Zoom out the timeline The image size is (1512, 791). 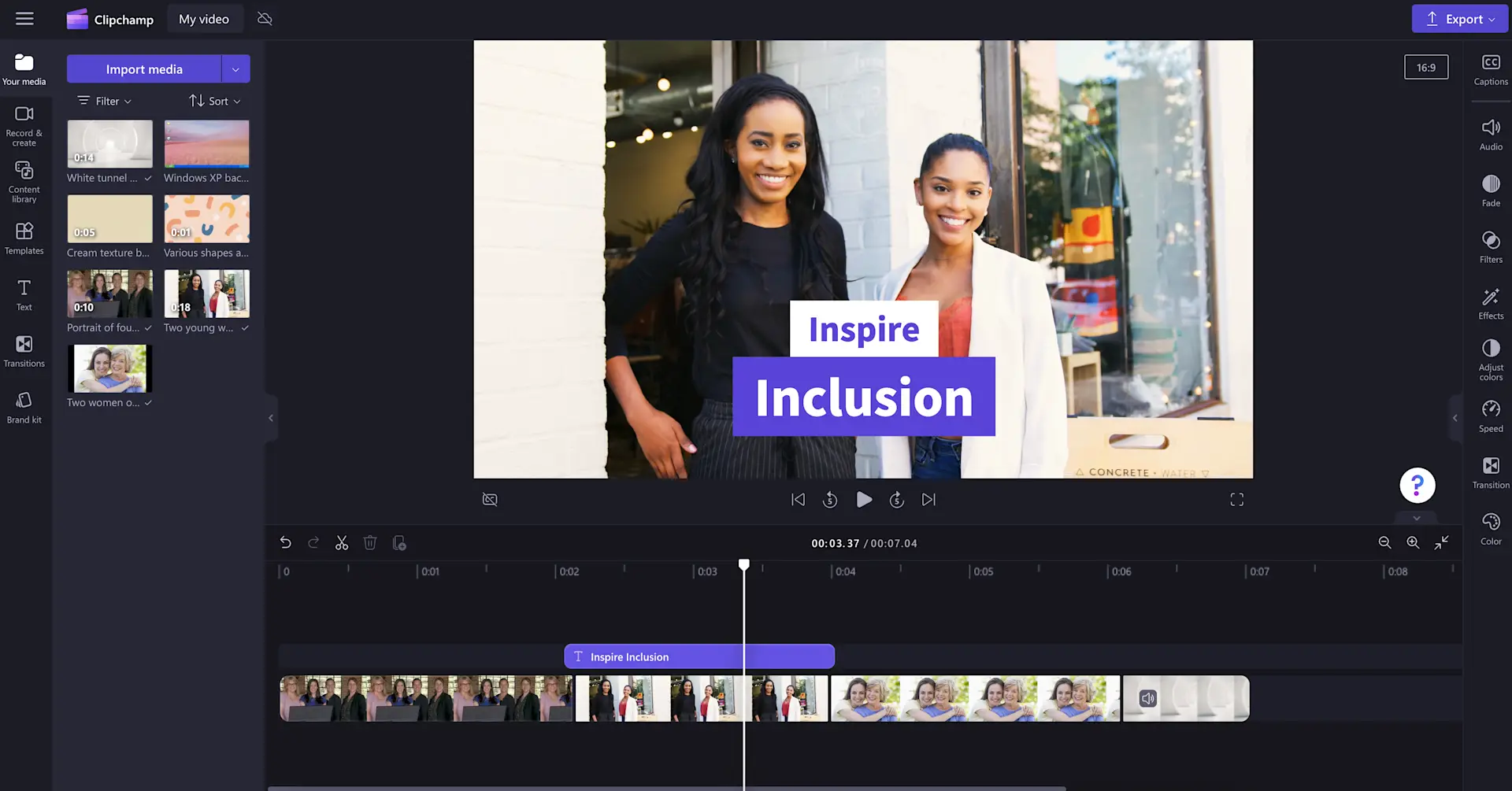(1384, 543)
